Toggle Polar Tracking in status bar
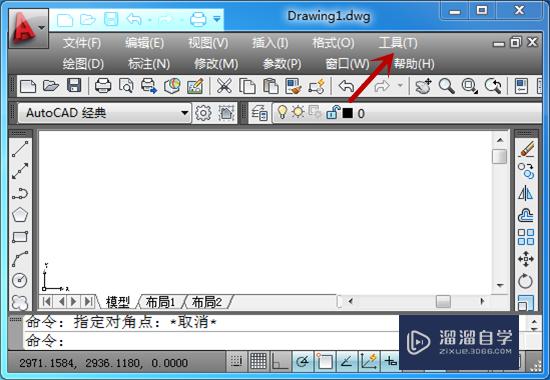This screenshot has height=380, width=550. tap(302, 361)
